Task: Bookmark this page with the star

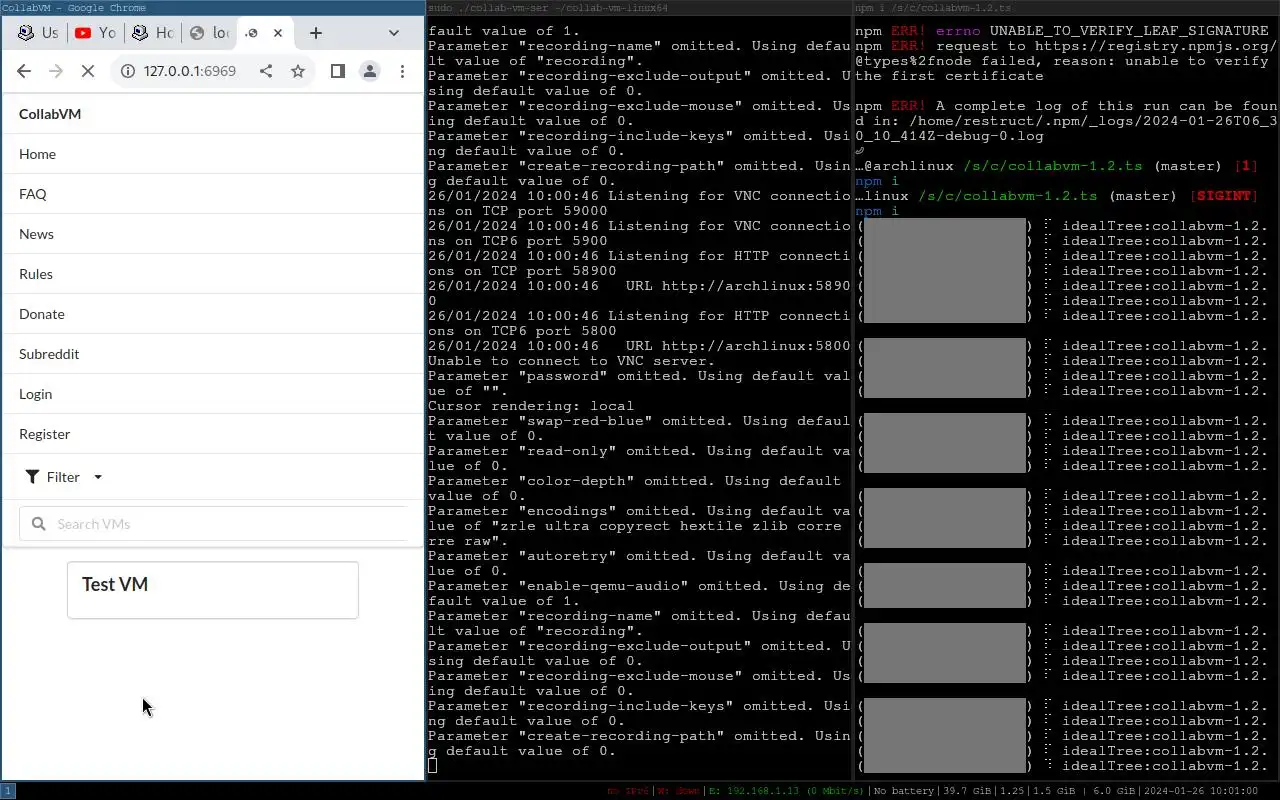Action: tap(298, 71)
